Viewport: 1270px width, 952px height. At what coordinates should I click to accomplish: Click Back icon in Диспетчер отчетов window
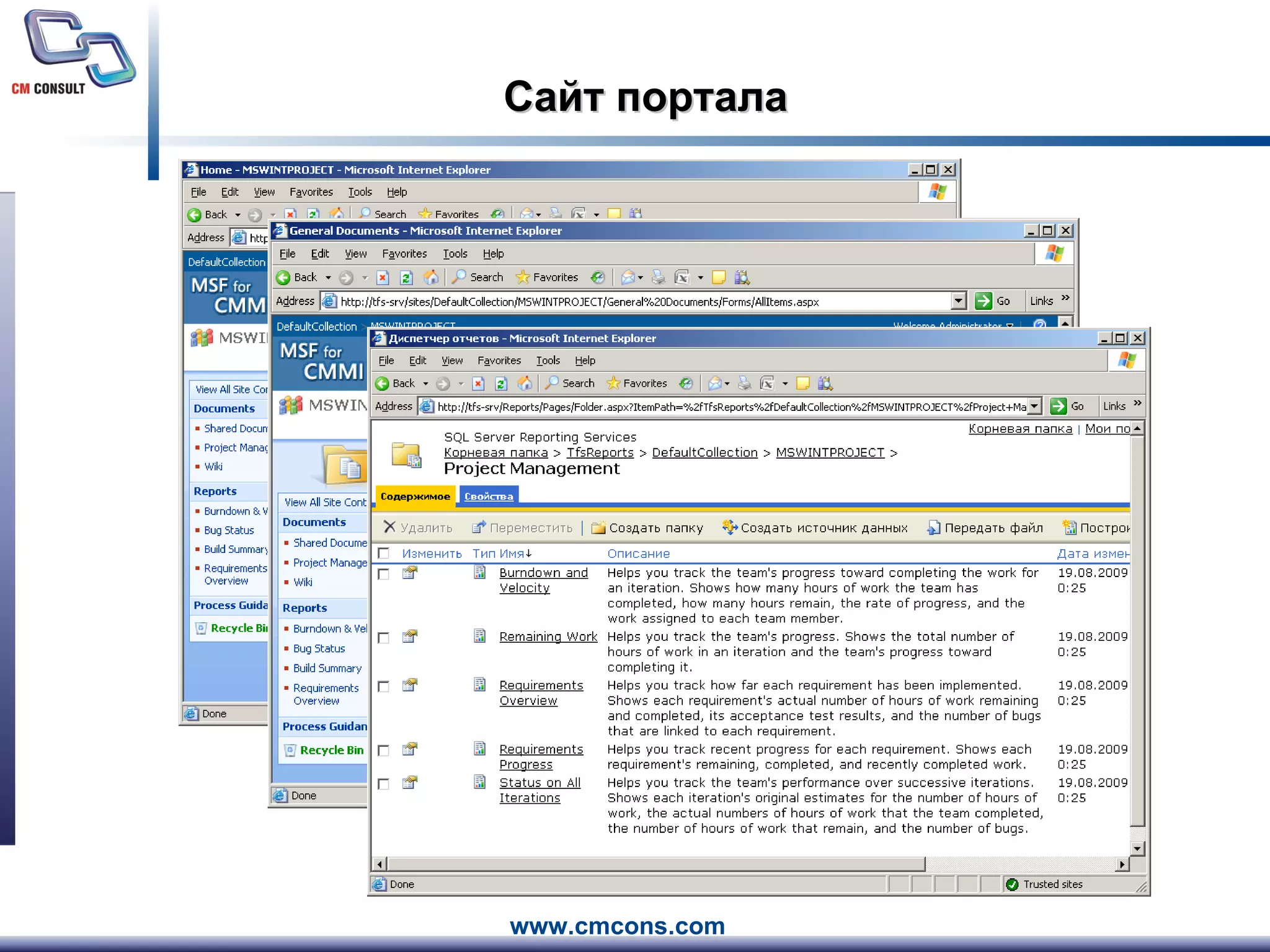(383, 384)
